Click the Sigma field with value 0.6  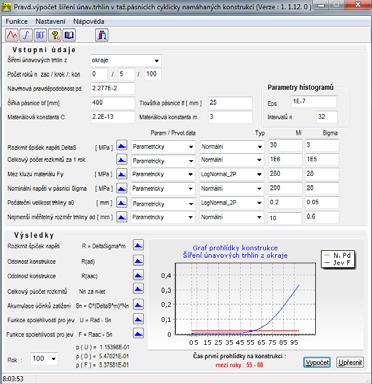(x=322, y=217)
